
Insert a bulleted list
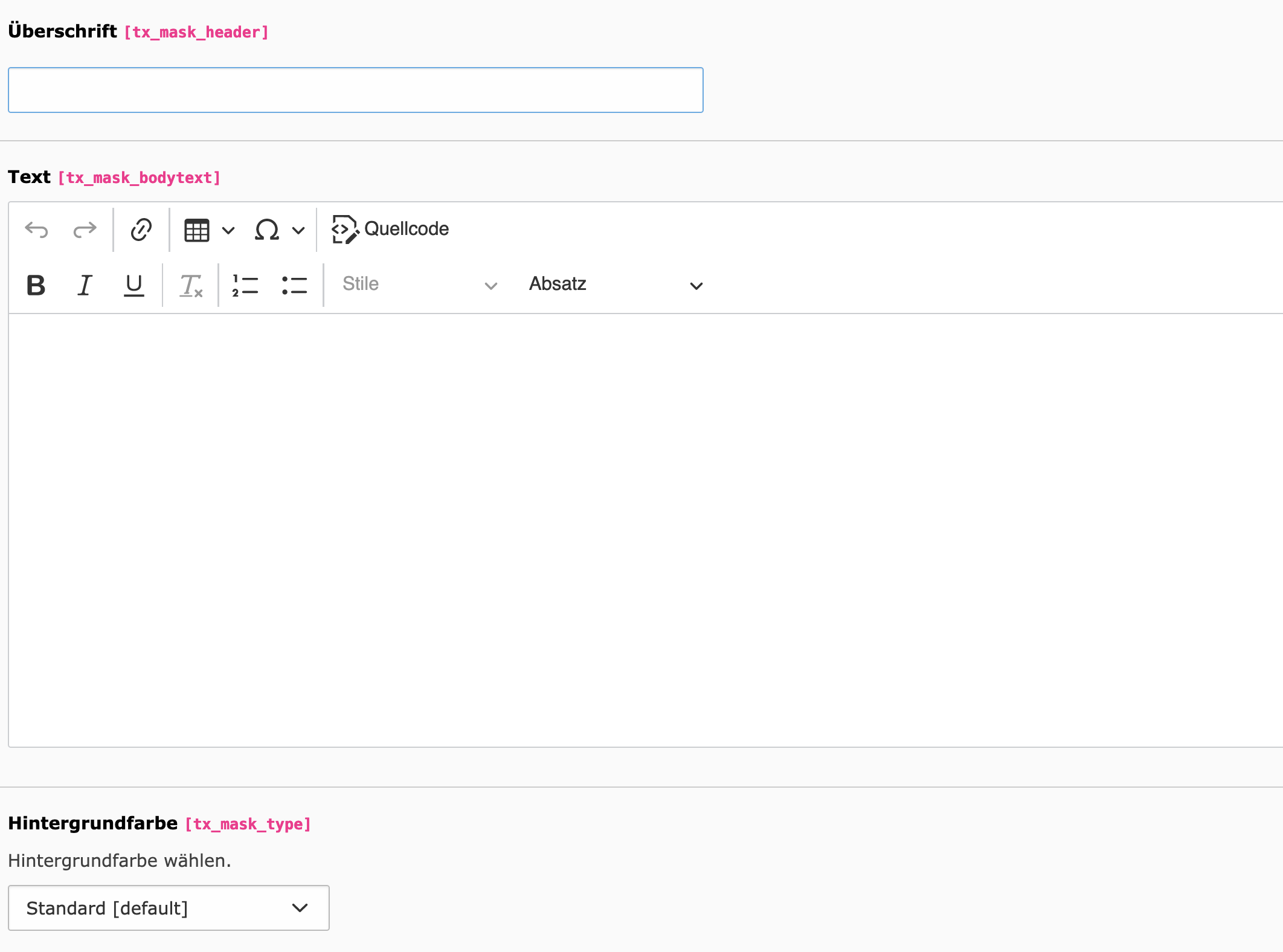[x=294, y=285]
